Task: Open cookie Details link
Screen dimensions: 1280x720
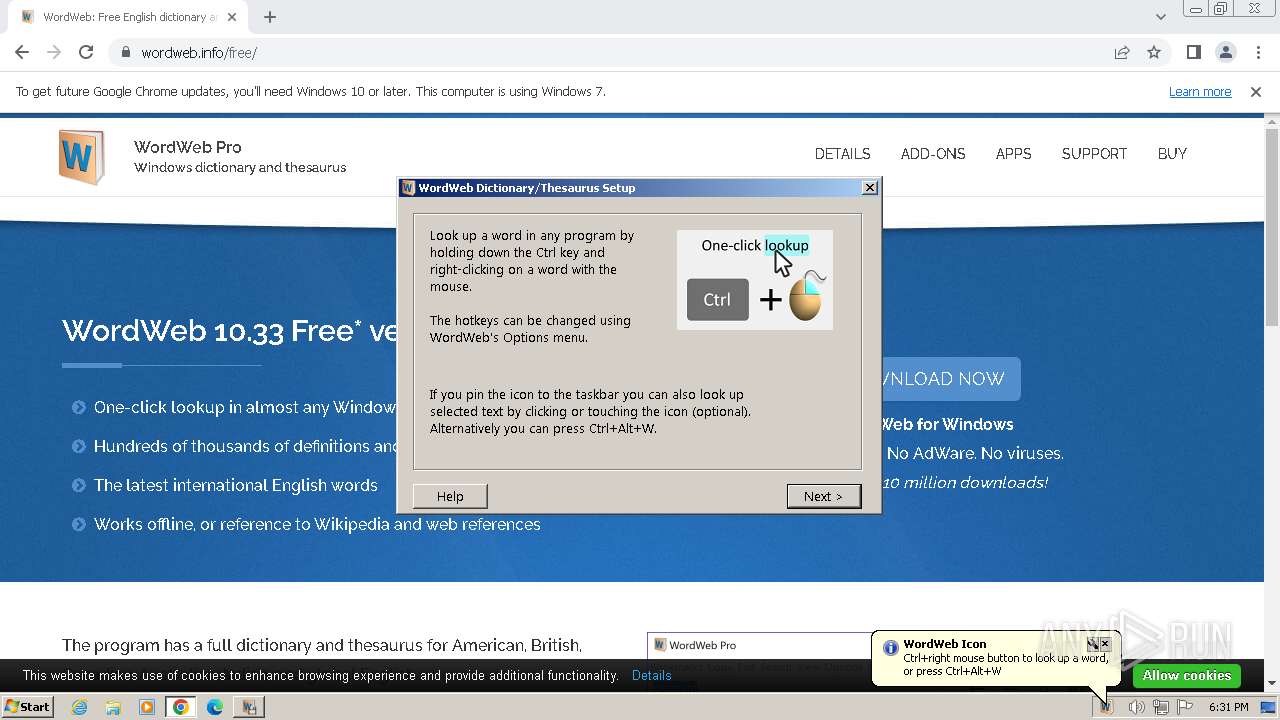Action: pos(652,676)
